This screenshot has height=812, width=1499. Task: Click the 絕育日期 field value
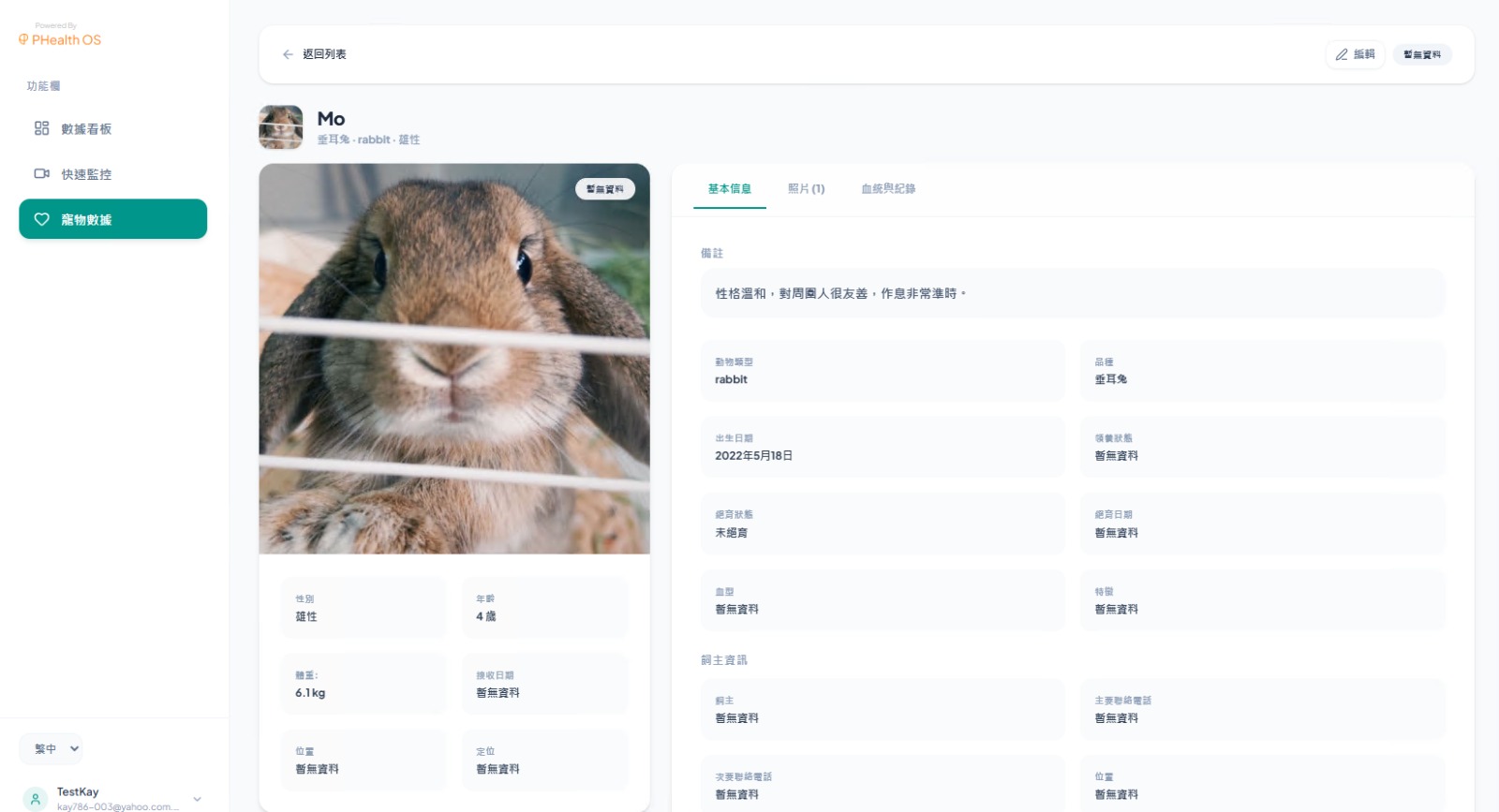point(1117,532)
